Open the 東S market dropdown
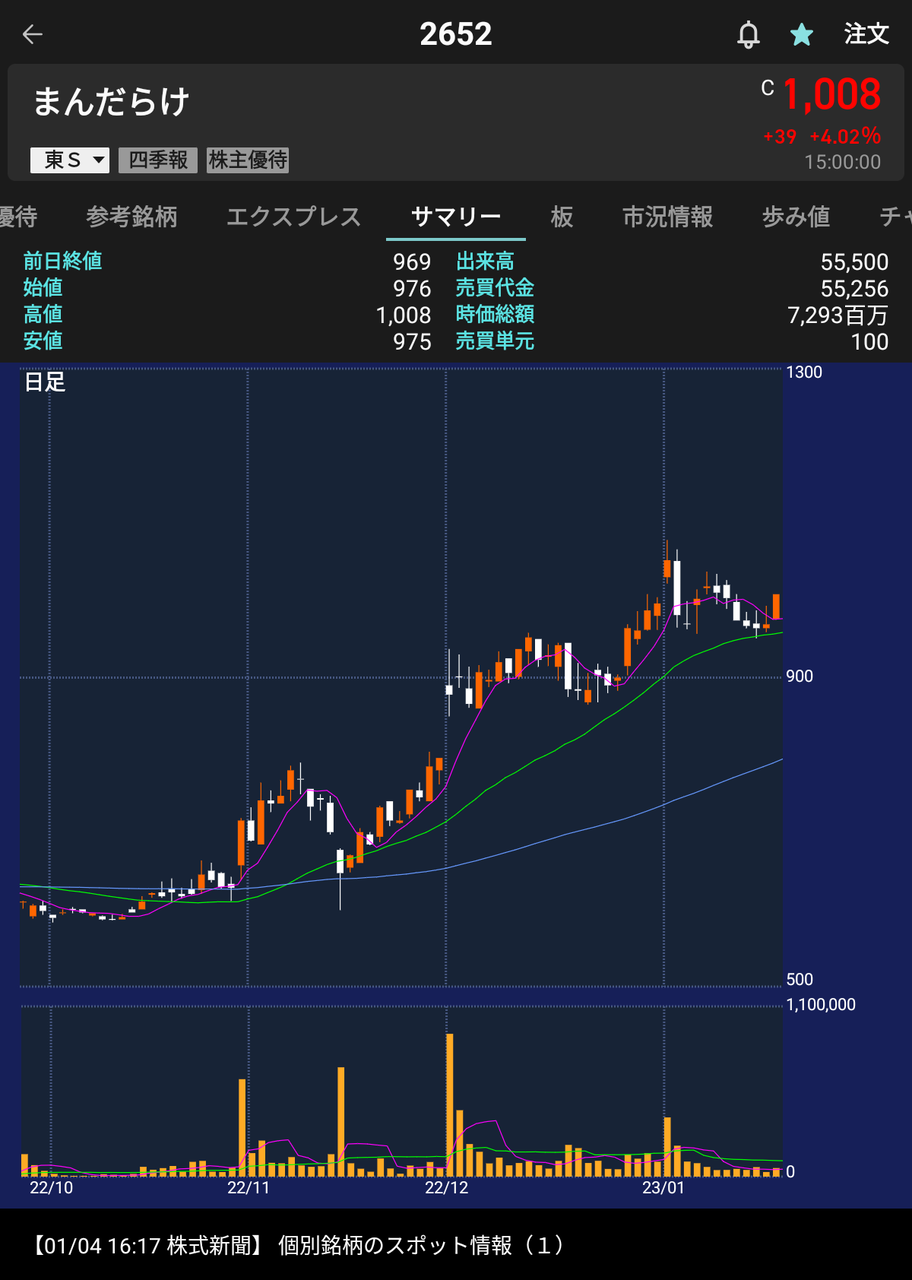912x1280 pixels. 70,160
